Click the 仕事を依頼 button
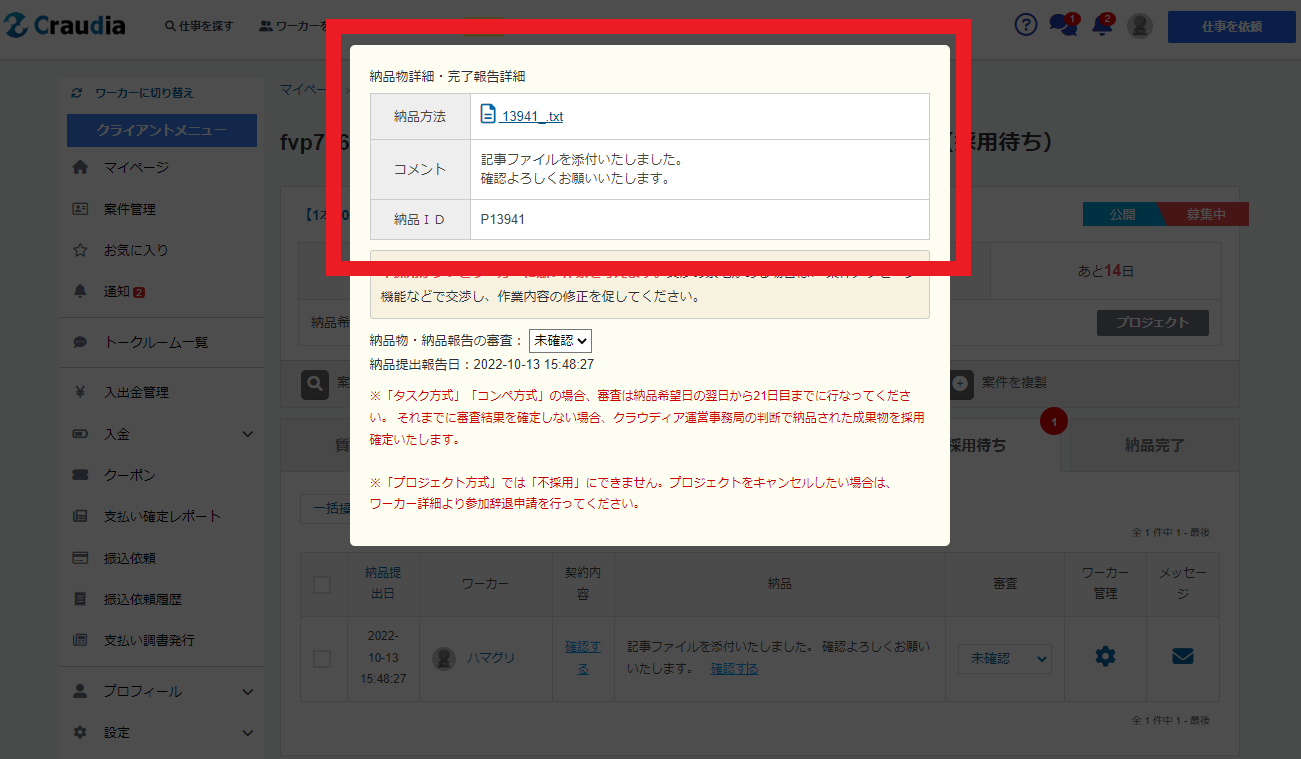 tap(1231, 27)
